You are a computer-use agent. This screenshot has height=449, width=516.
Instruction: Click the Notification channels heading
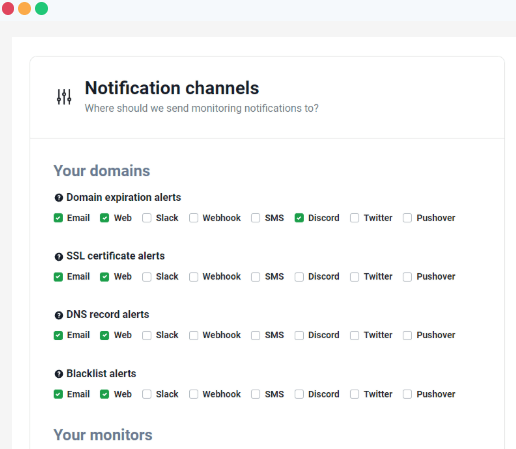point(172,88)
